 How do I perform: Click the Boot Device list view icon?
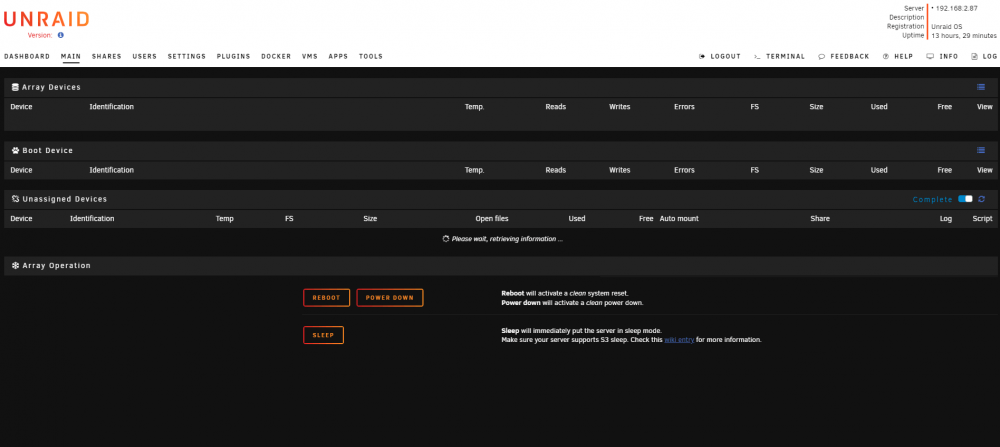click(x=981, y=150)
